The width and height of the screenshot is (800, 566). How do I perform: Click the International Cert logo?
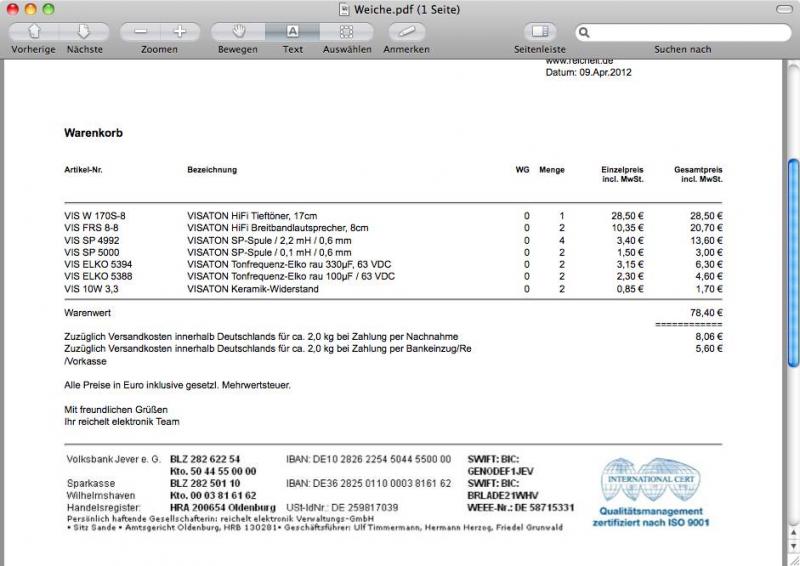651,480
